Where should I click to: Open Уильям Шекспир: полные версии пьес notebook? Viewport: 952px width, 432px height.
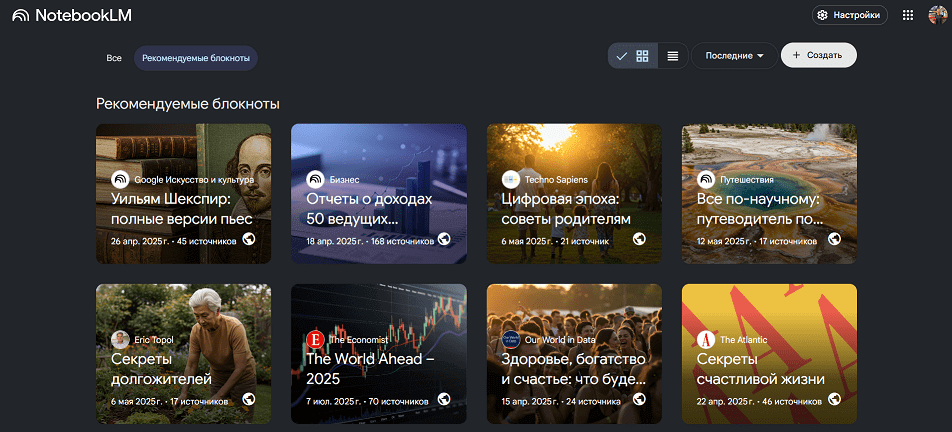coord(183,194)
